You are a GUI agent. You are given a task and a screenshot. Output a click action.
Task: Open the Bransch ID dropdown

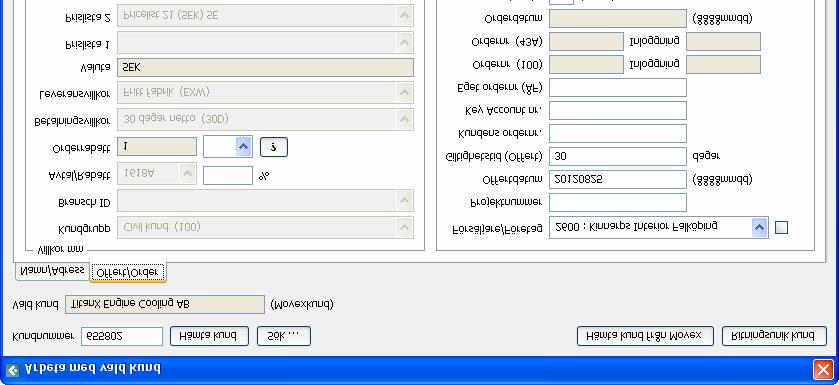[x=265, y=201]
